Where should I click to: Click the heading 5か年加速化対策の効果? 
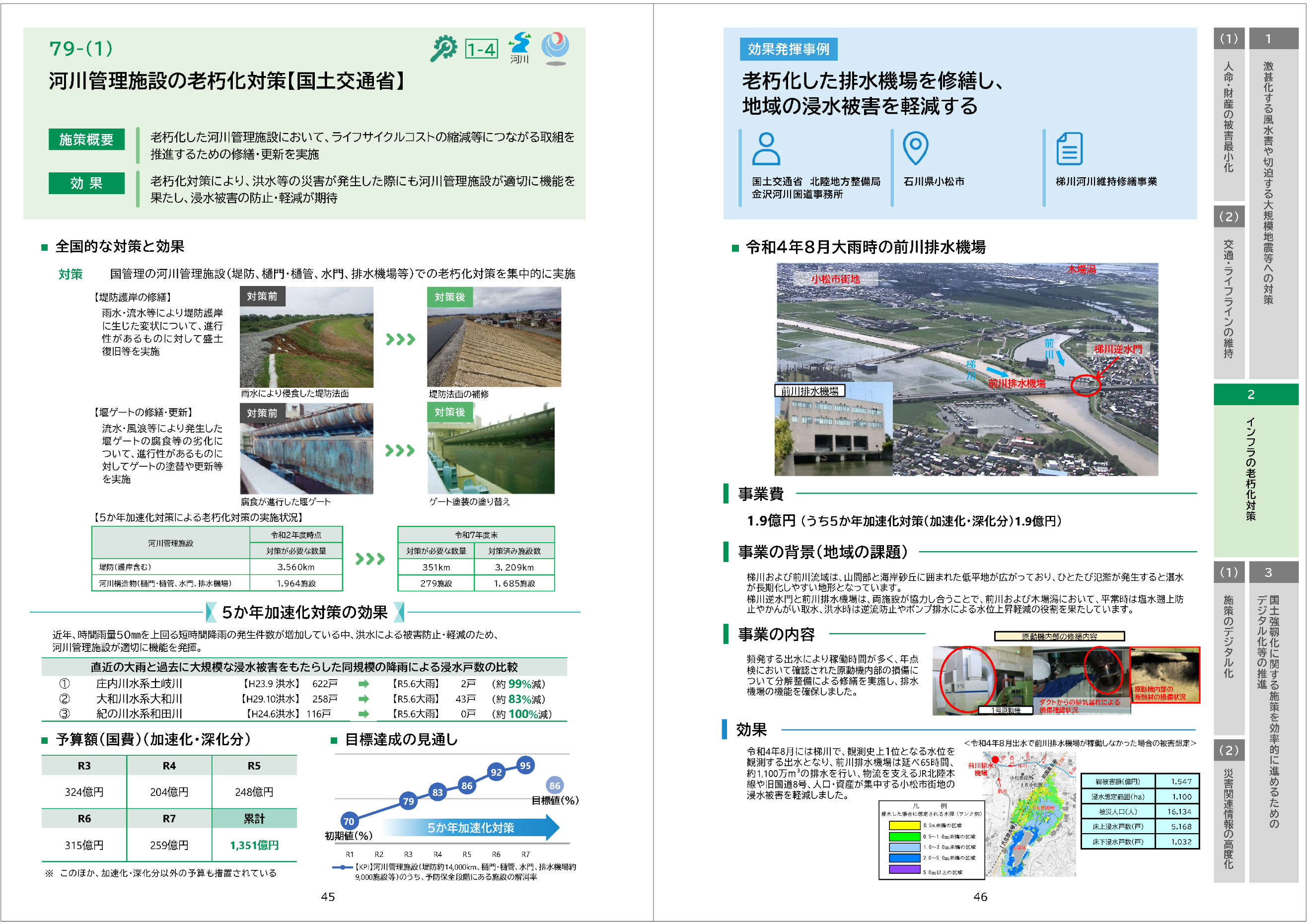pos(304,612)
